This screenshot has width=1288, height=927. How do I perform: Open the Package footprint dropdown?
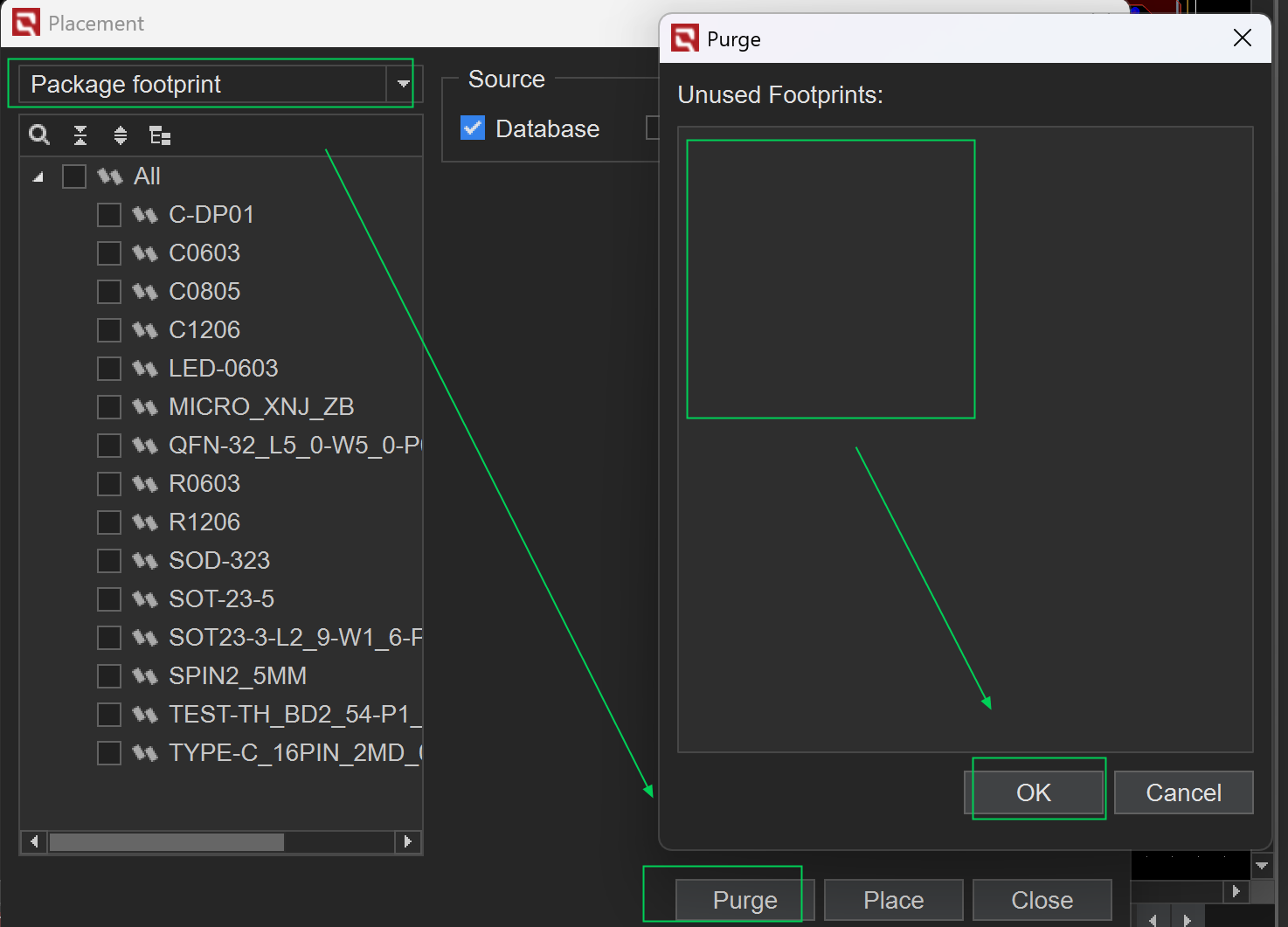click(403, 84)
